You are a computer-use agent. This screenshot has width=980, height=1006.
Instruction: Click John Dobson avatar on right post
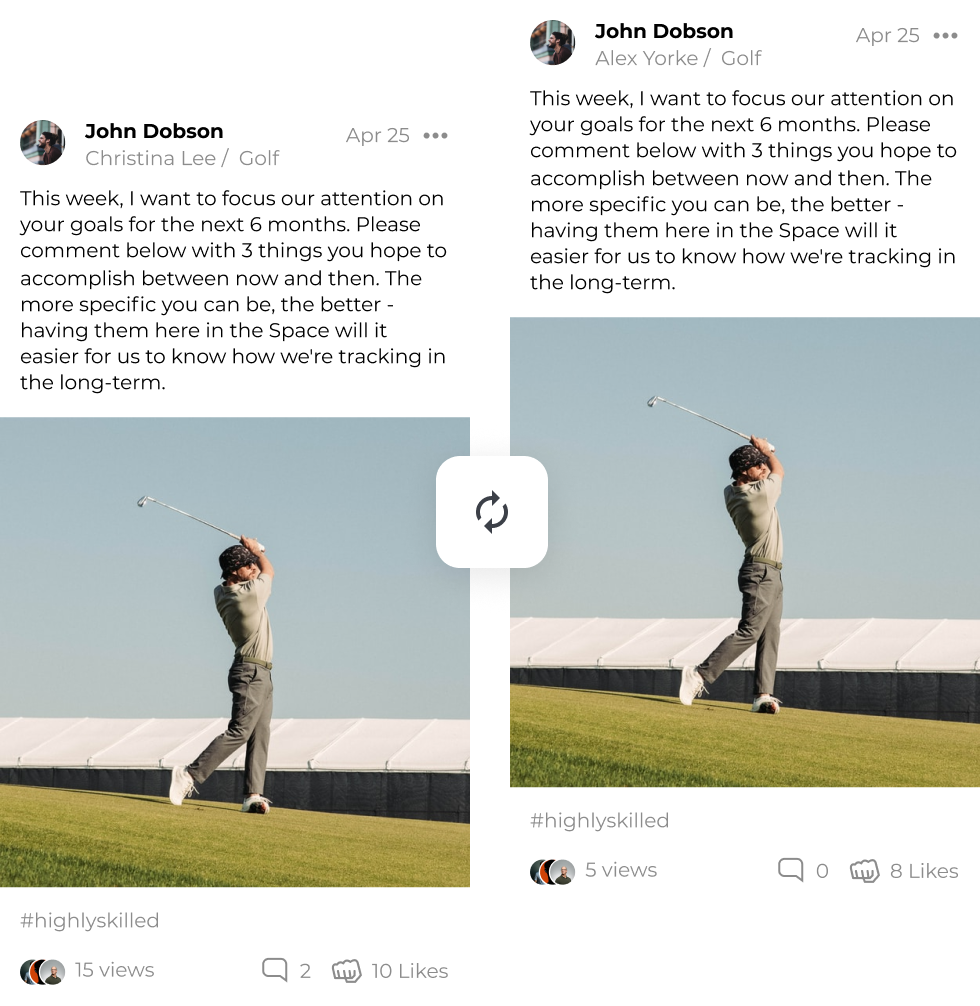tap(553, 42)
